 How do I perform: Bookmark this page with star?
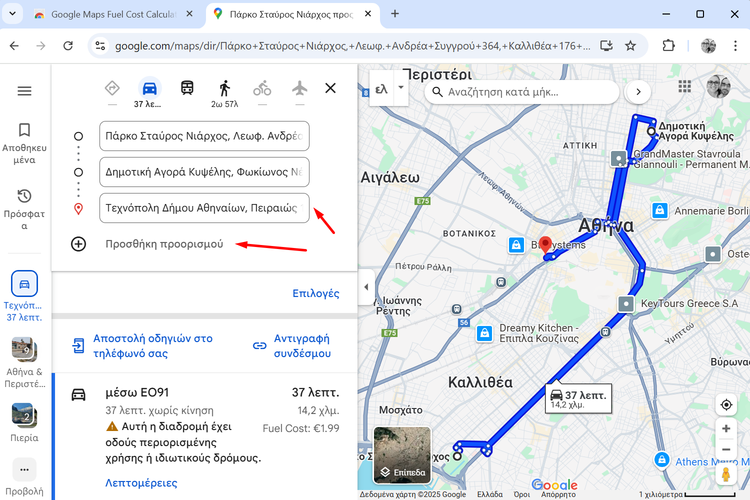pyautogui.click(x=630, y=45)
